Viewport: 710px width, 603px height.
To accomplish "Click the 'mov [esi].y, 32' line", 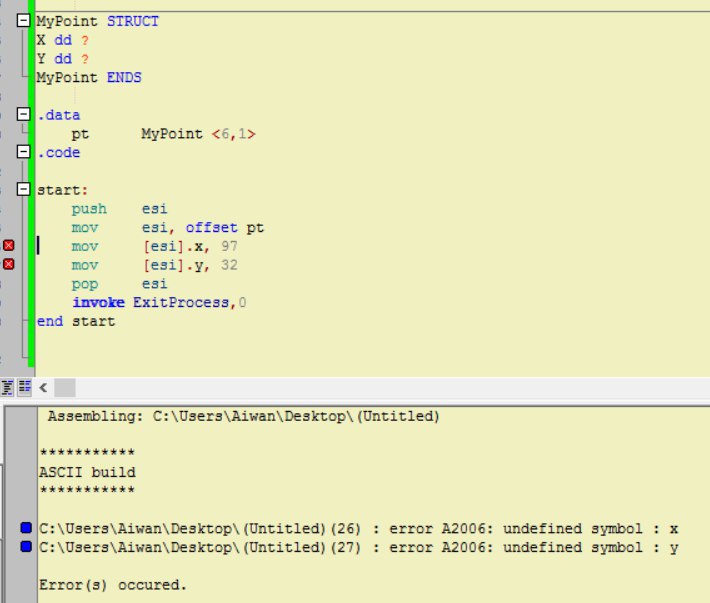I will point(154,265).
